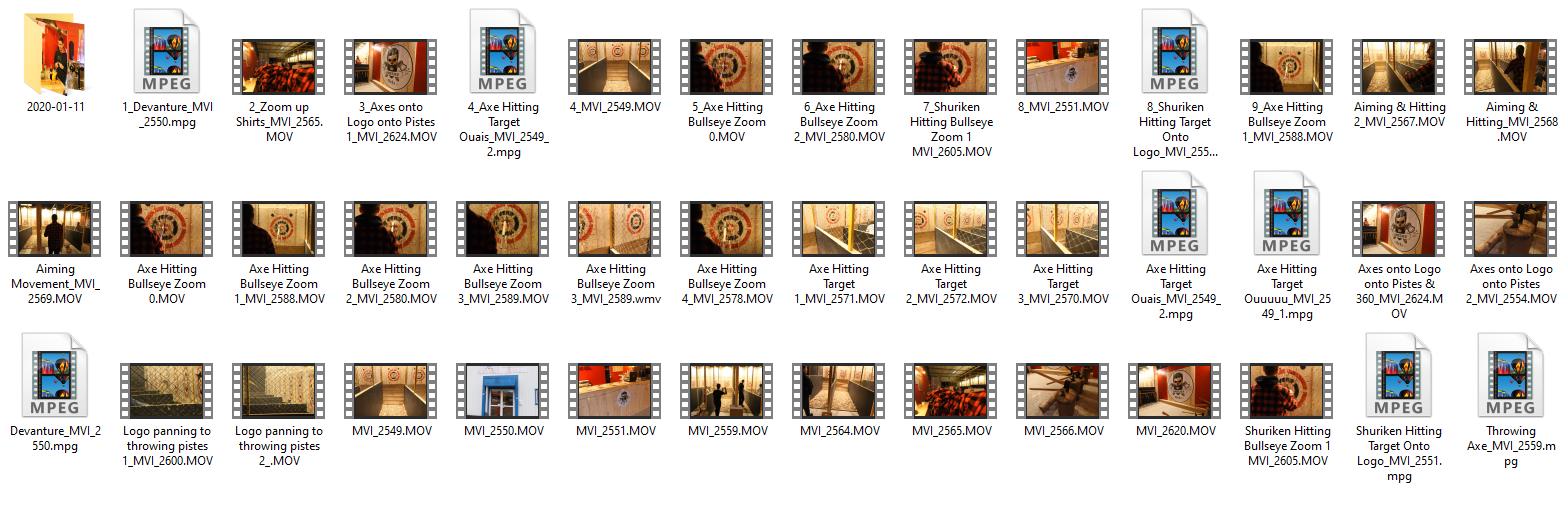Click 'Logo panning to throwing pistes 1_MVI_2600.MOV' label
This screenshot has width=1568, height=517.
[x=167, y=446]
